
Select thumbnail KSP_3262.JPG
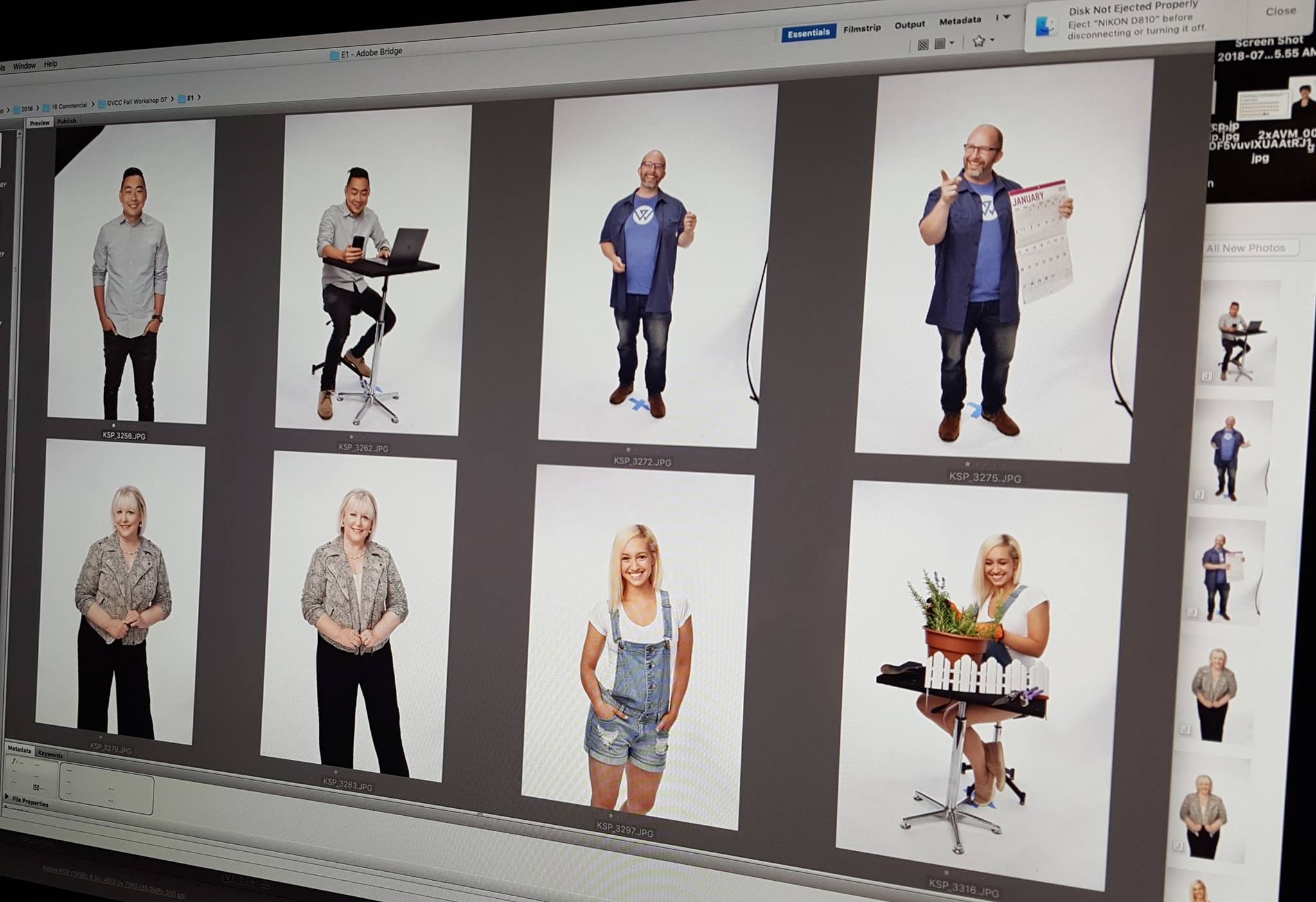[x=373, y=271]
